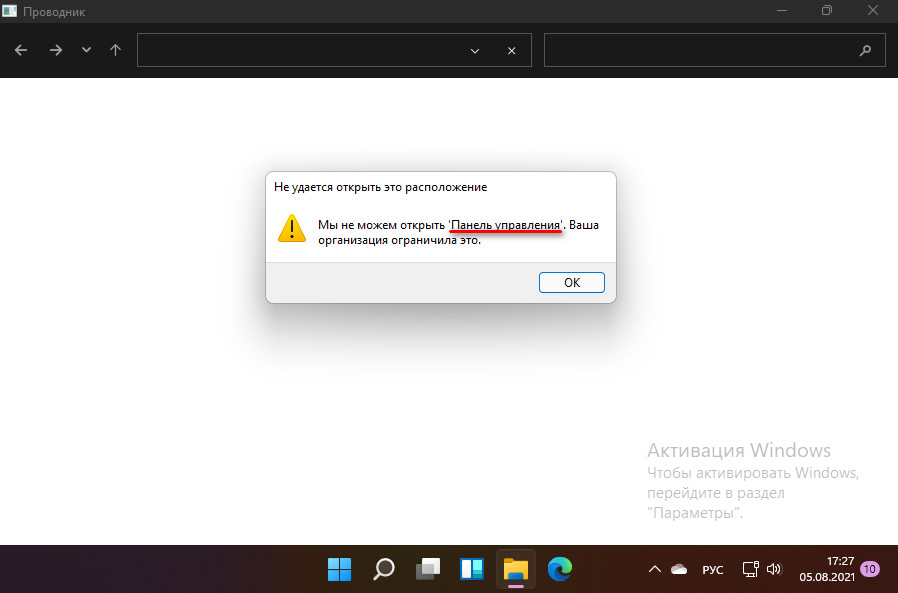Confirm the dialog with OK

(x=572, y=282)
